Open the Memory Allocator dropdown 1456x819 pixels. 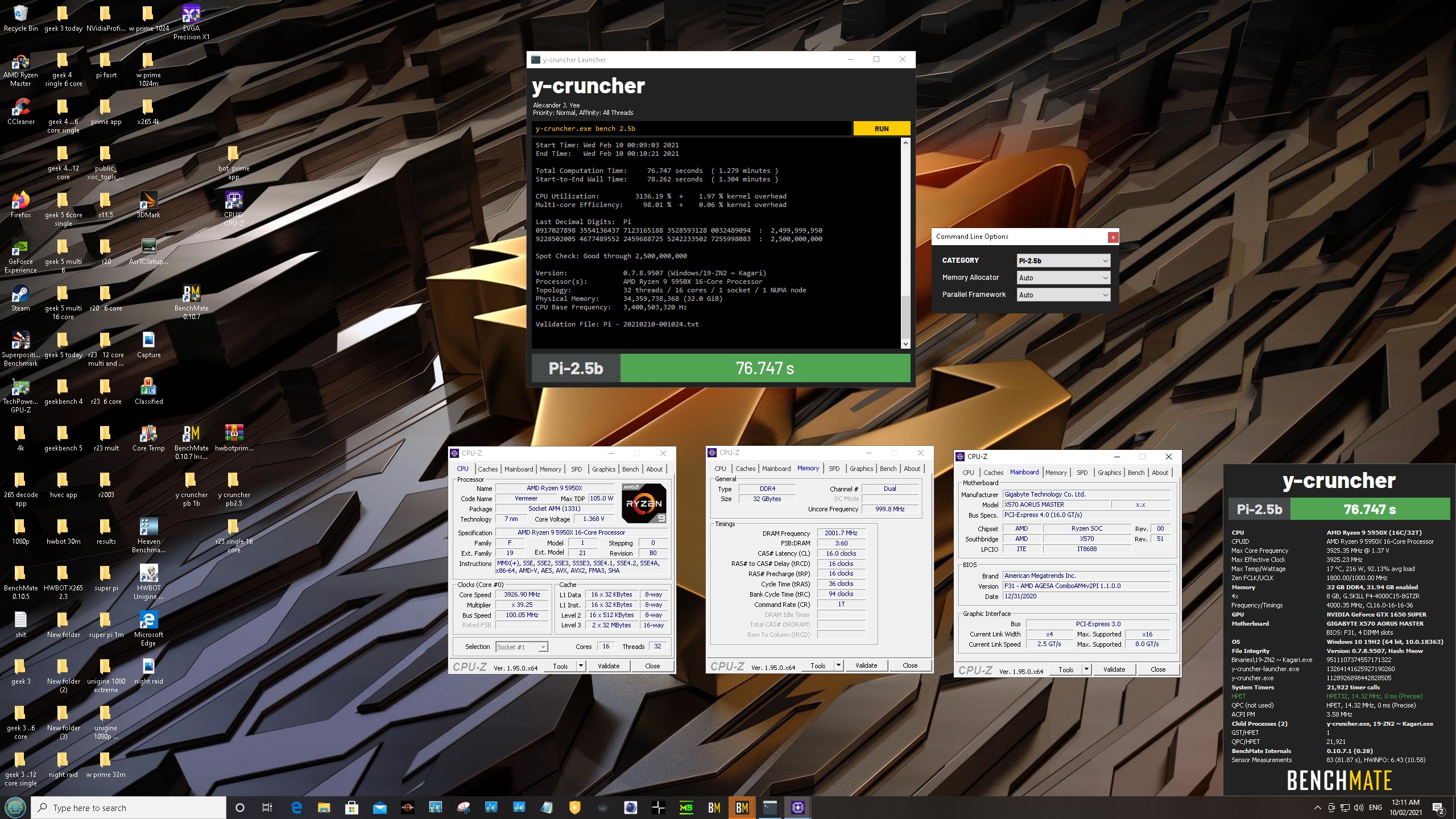(x=1063, y=278)
